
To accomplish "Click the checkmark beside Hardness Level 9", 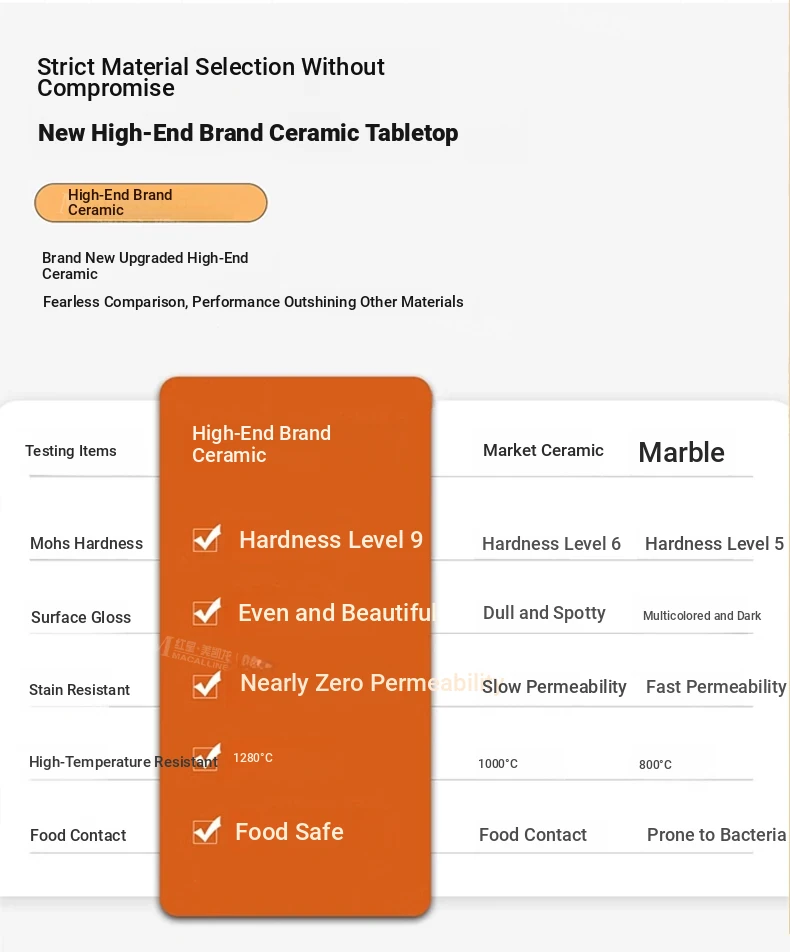I will (206, 538).
